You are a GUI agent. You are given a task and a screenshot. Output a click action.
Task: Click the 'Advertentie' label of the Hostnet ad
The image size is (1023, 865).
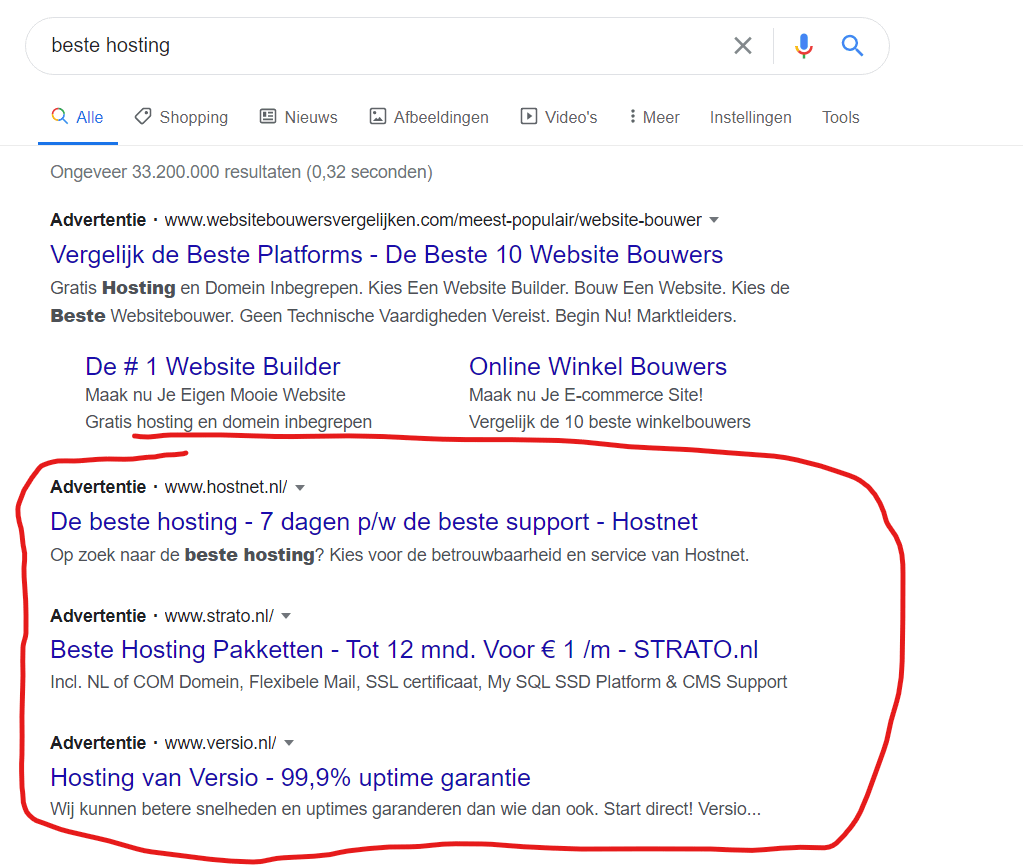98,487
